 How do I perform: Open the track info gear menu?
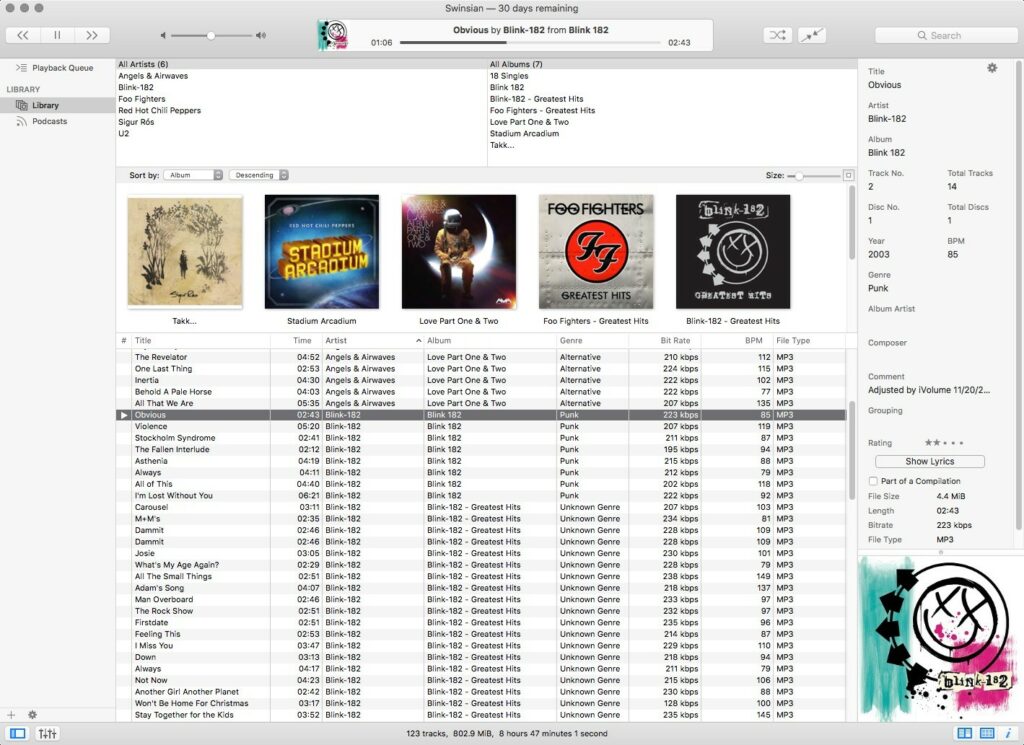(992, 68)
